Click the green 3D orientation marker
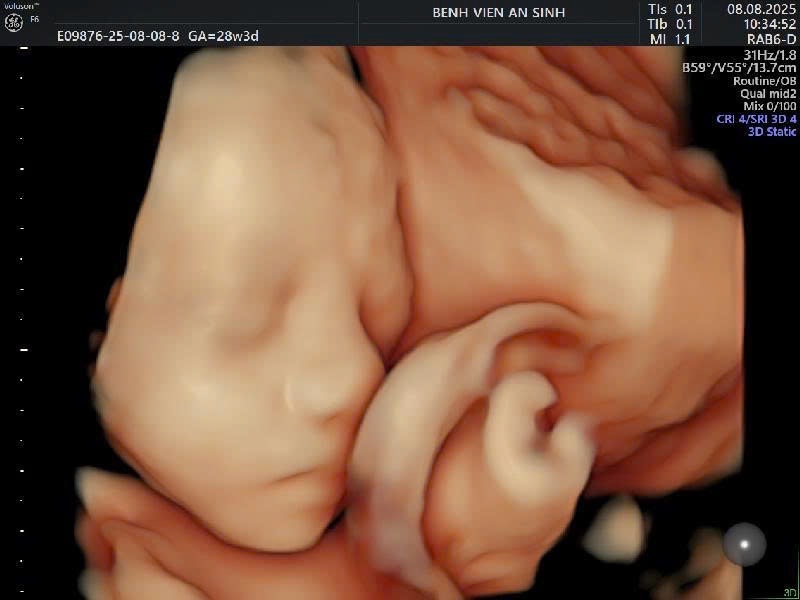 [790, 590]
